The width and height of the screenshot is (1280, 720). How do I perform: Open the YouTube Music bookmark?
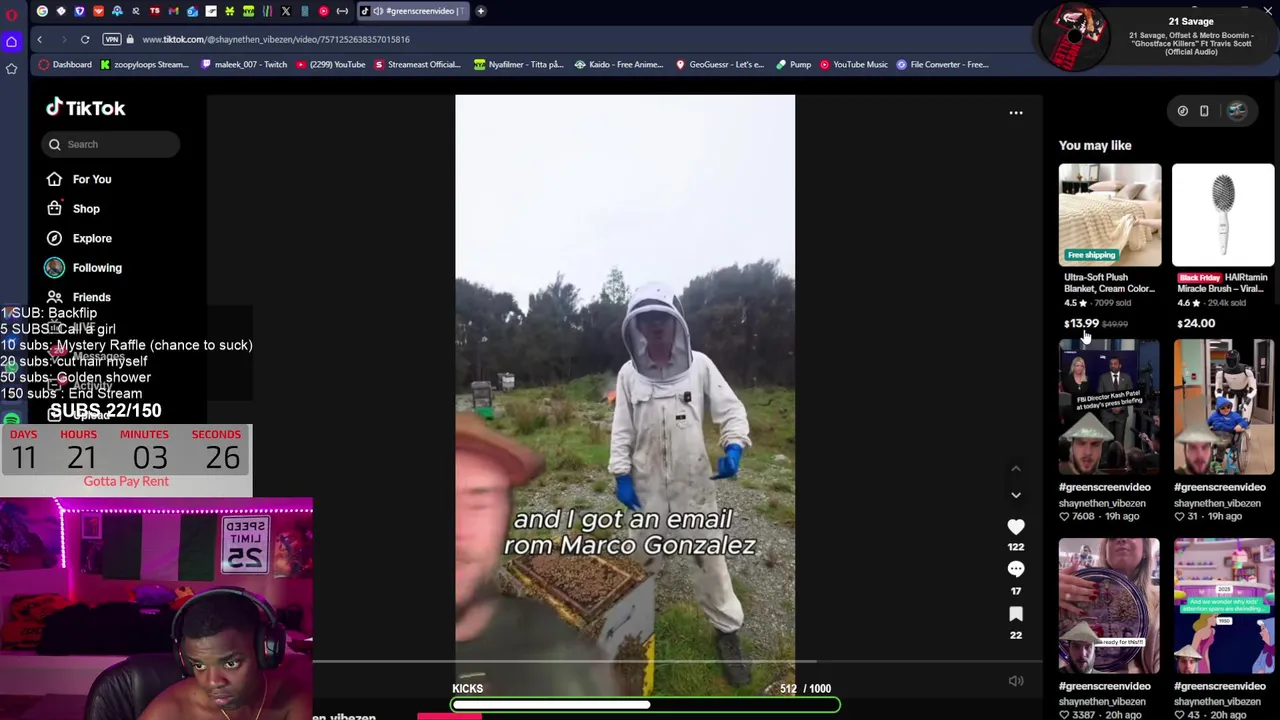click(x=853, y=64)
